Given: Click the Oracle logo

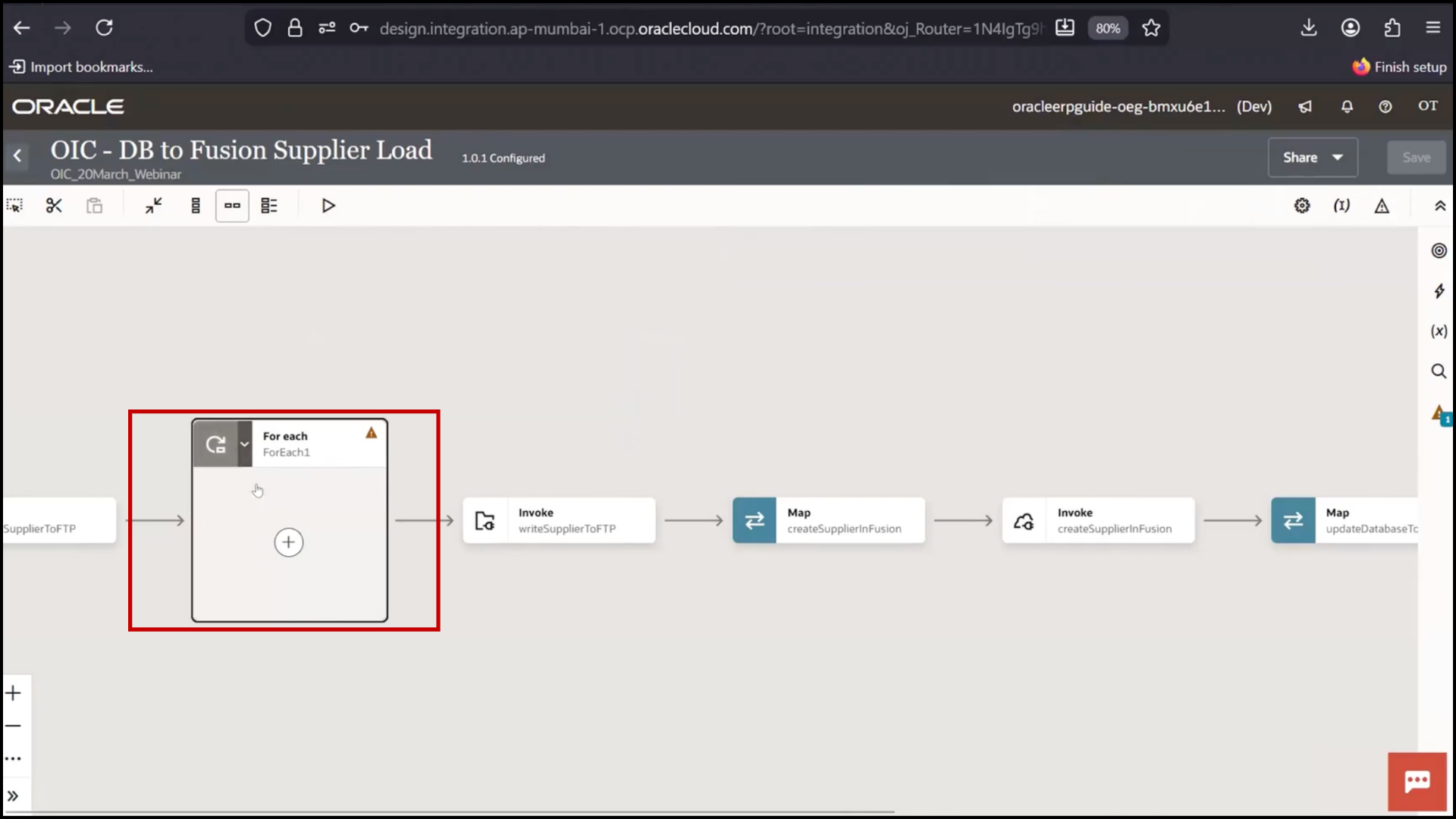Looking at the screenshot, I should pos(68,107).
